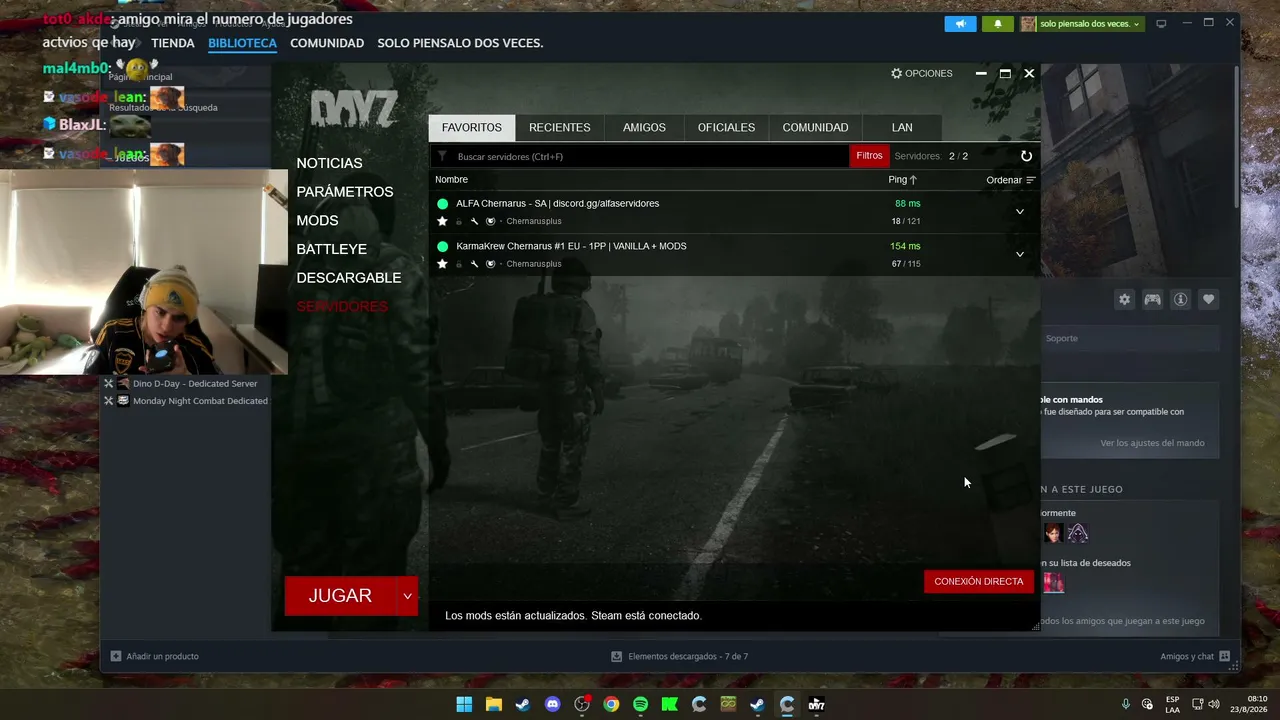Open Descargable in DayZ launcher sidebar
The height and width of the screenshot is (720, 1280).
coord(349,278)
